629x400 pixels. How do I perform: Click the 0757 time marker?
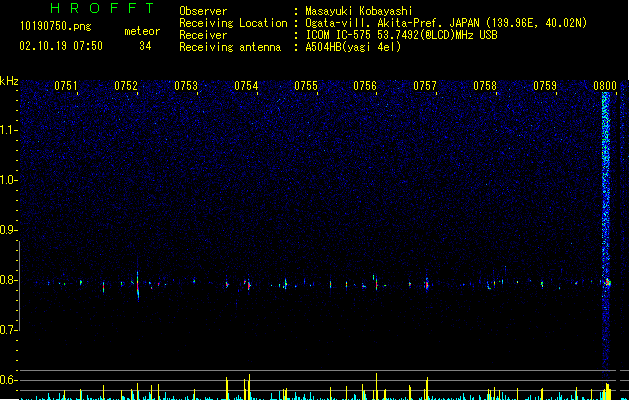(x=425, y=86)
